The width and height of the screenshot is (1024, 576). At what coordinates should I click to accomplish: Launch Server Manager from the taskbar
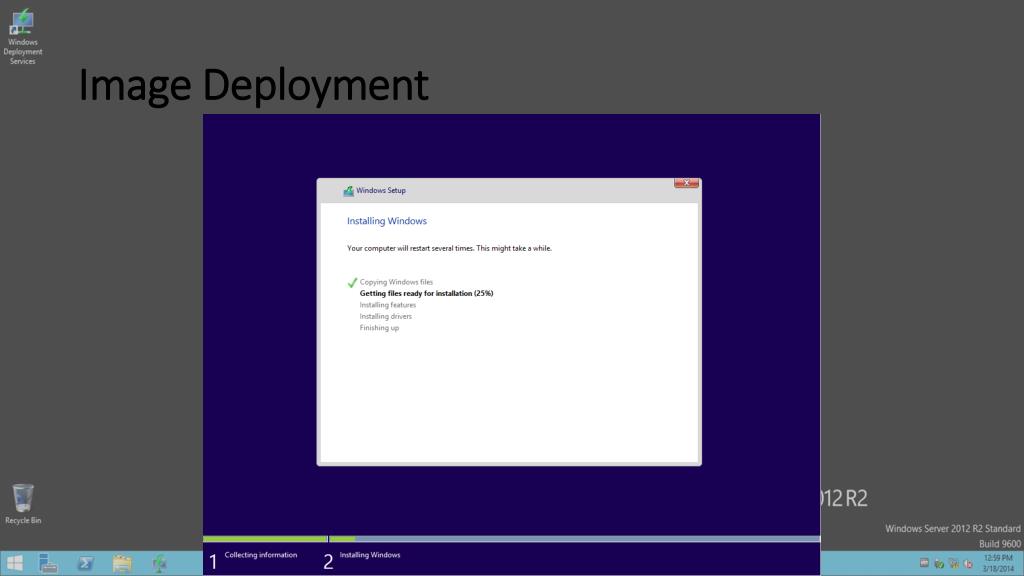tap(48, 563)
